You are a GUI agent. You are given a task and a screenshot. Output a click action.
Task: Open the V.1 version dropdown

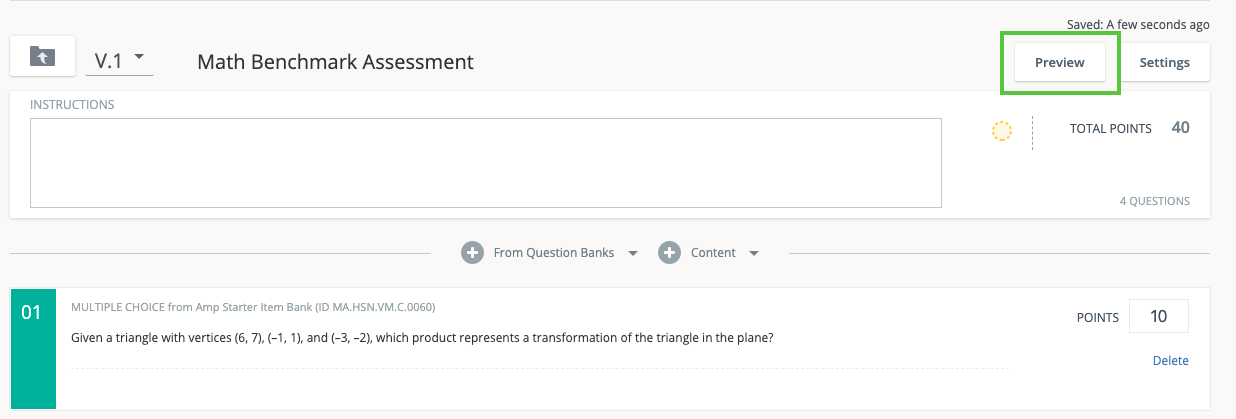click(x=119, y=60)
